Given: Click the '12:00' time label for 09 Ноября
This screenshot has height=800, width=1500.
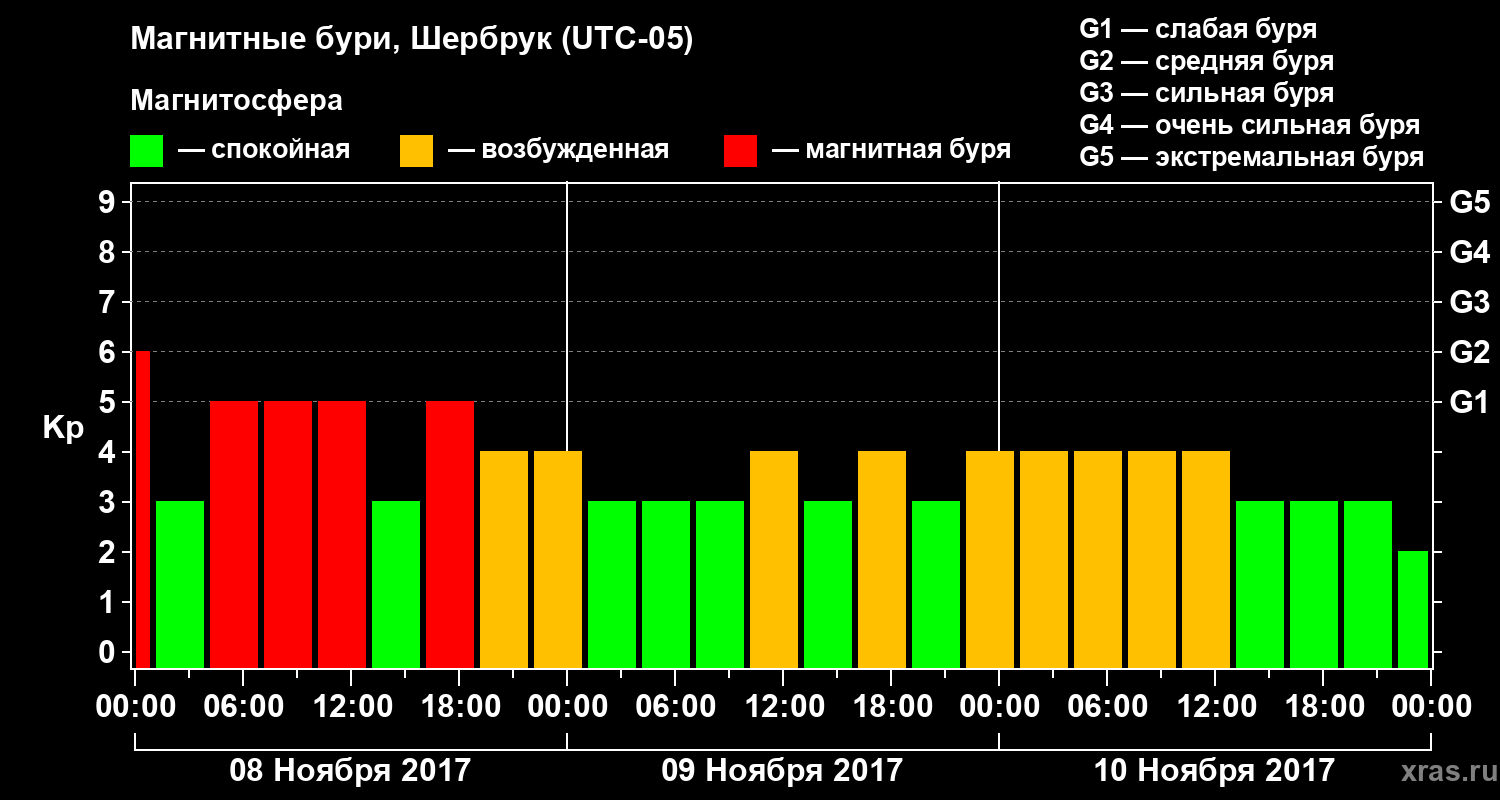Looking at the screenshot, I should [x=783, y=707].
